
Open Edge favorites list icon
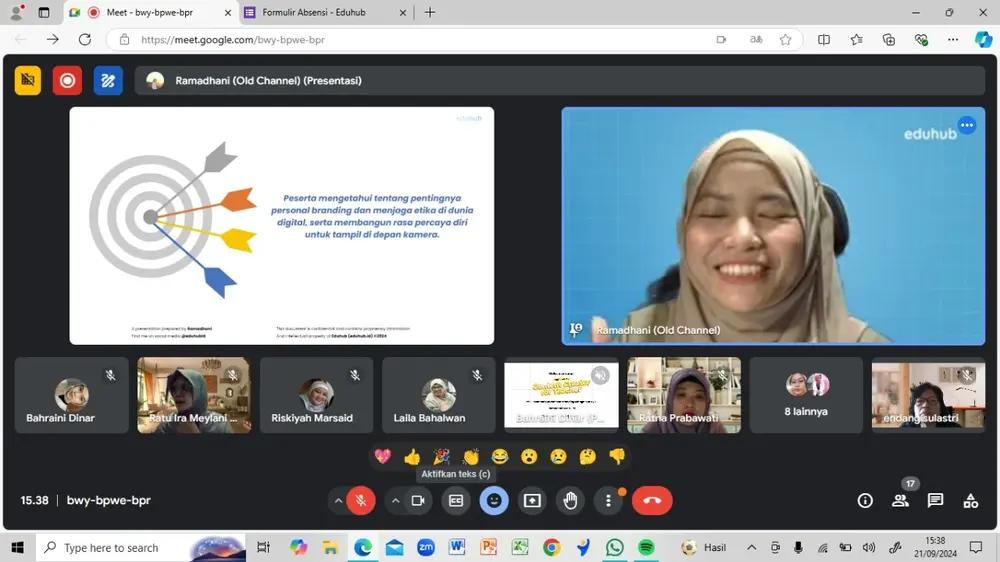[x=857, y=40]
